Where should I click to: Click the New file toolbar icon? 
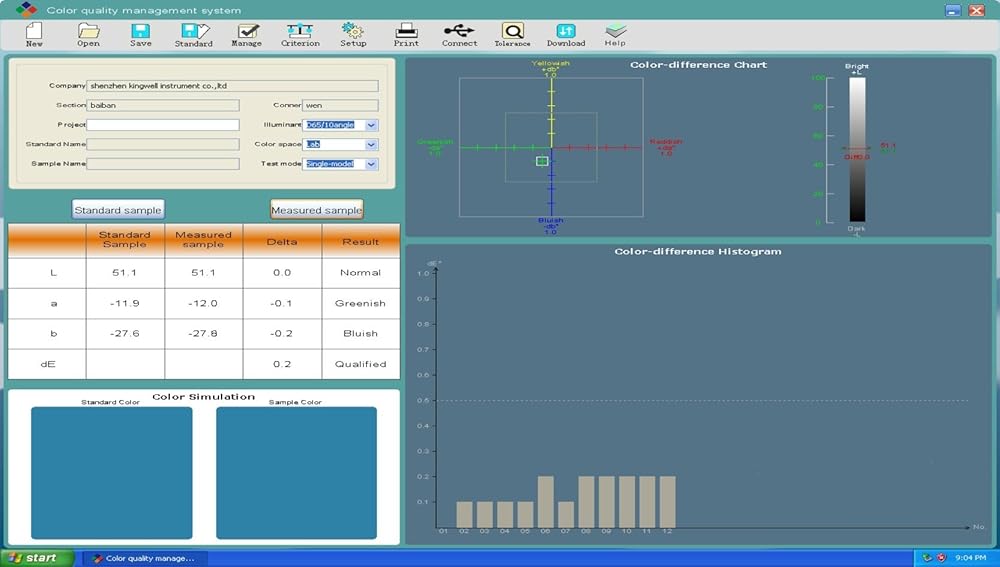click(34, 33)
